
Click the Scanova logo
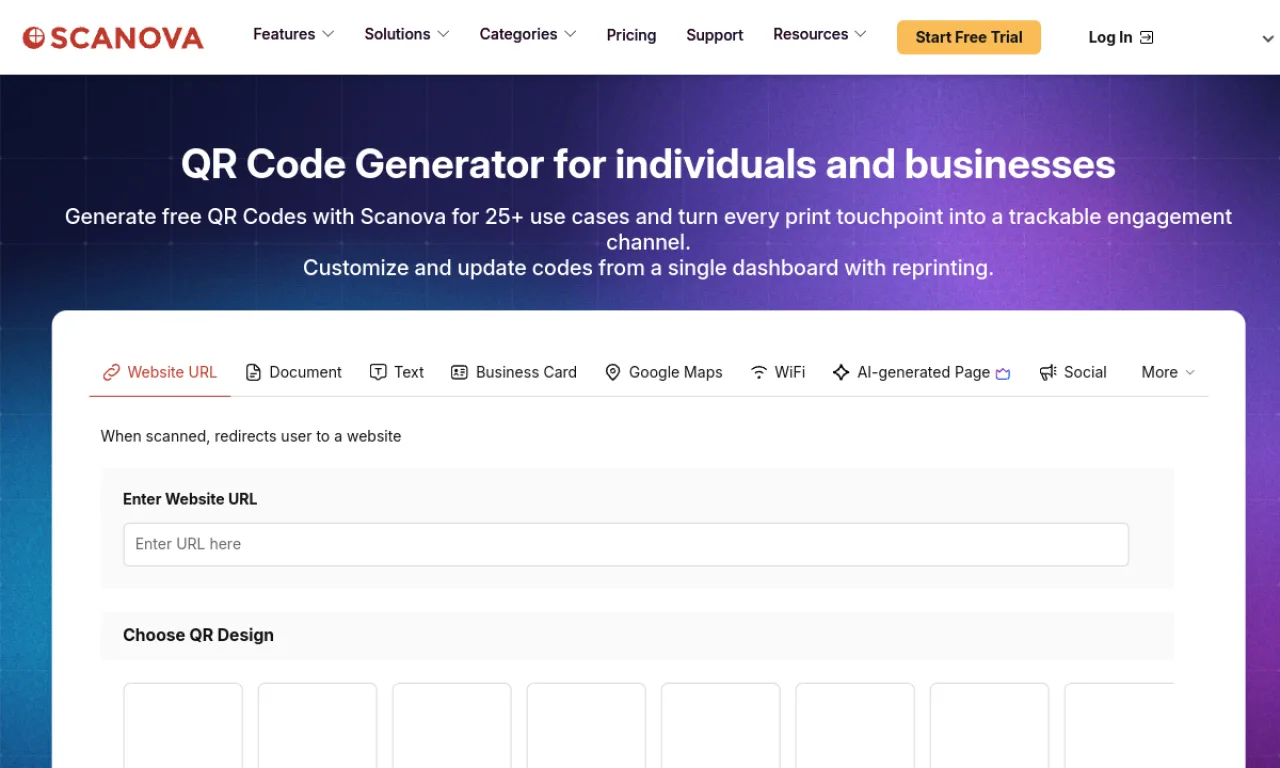[x=113, y=38]
